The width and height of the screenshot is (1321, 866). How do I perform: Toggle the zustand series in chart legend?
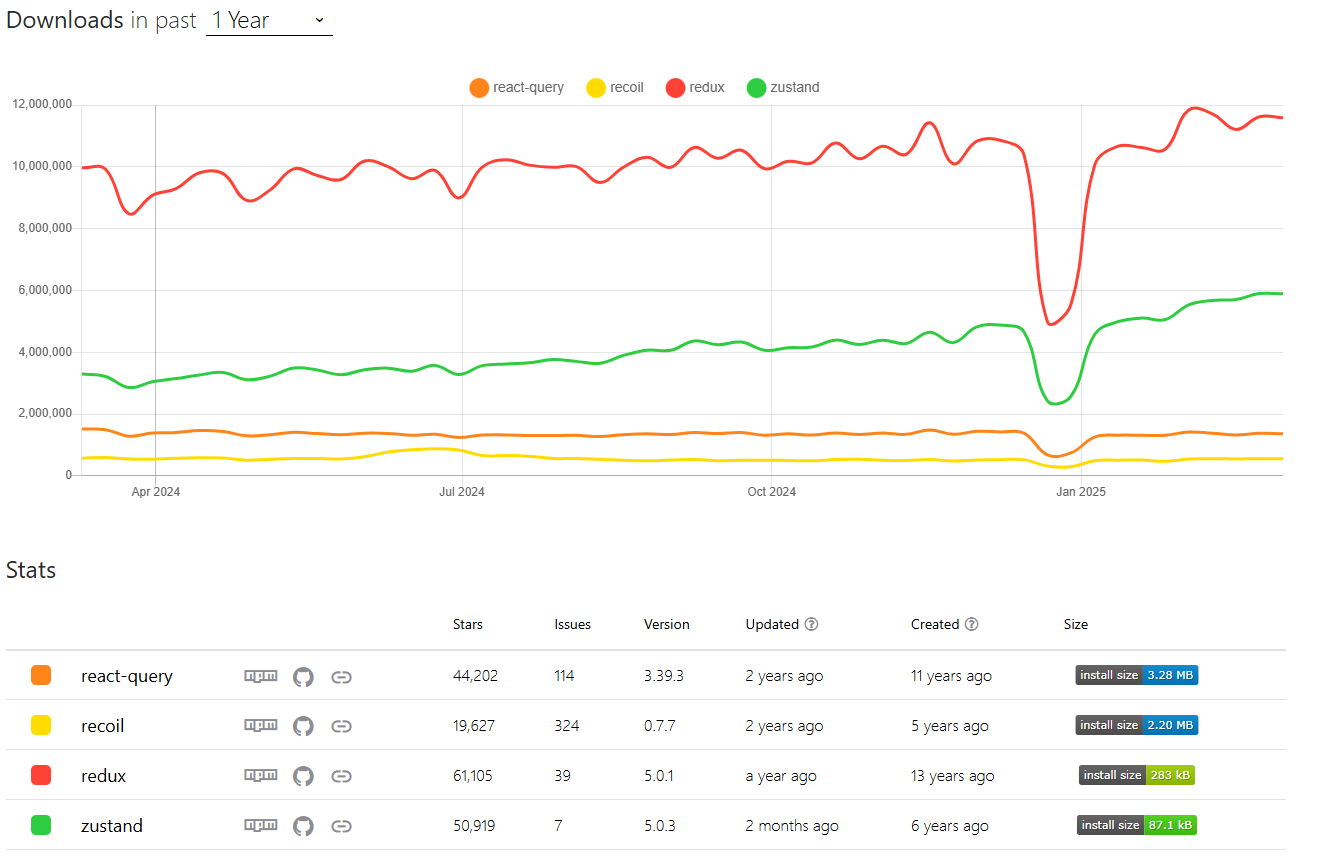coord(783,88)
